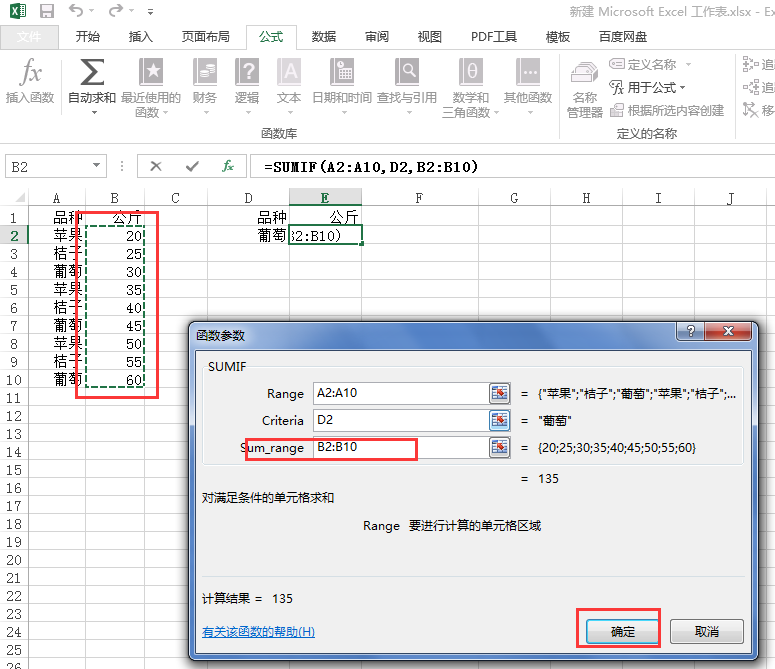Click cell D1 containing 品种
This screenshot has height=669, width=775.
(248, 217)
